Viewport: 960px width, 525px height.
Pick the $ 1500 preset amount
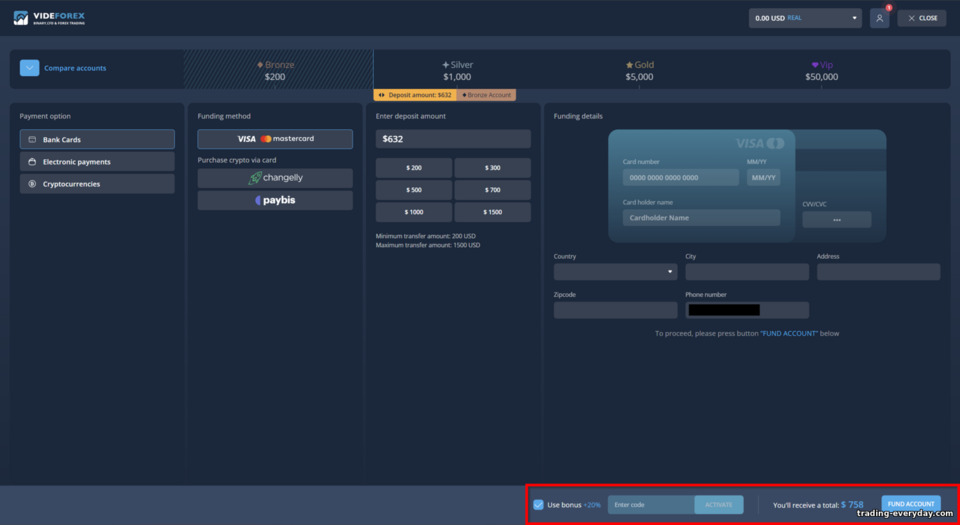click(492, 212)
